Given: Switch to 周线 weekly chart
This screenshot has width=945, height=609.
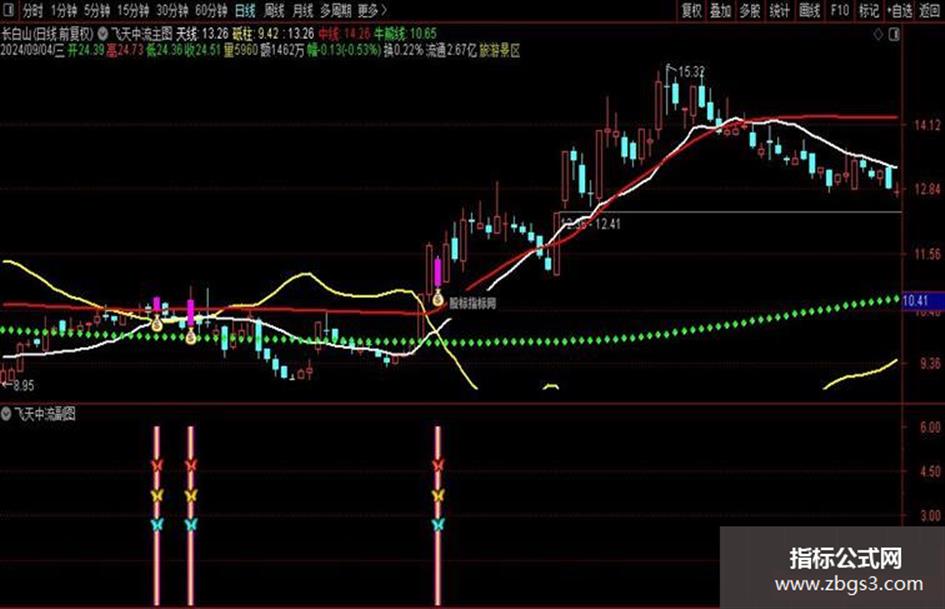Looking at the screenshot, I should coord(274,10).
